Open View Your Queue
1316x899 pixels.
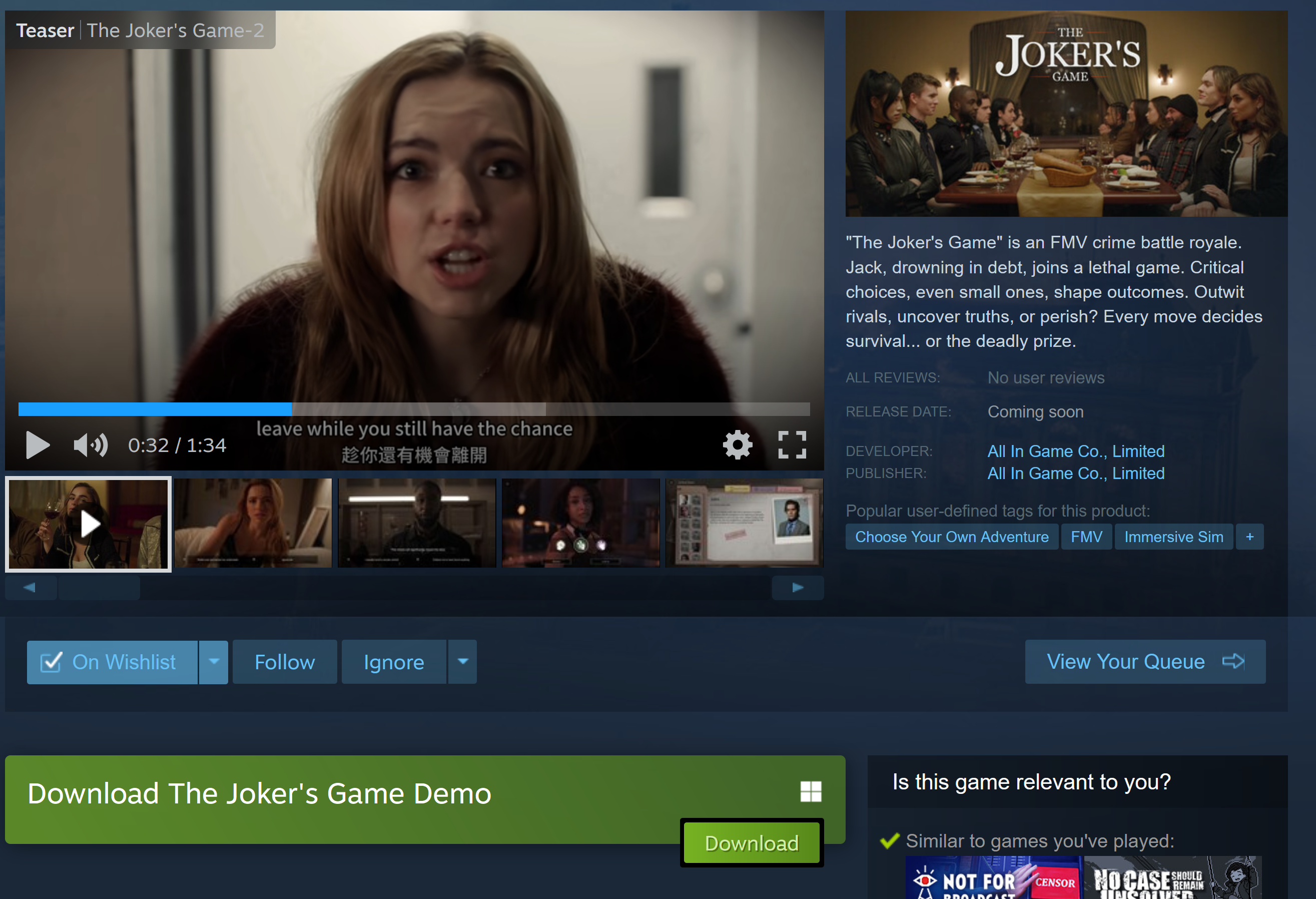(x=1145, y=662)
